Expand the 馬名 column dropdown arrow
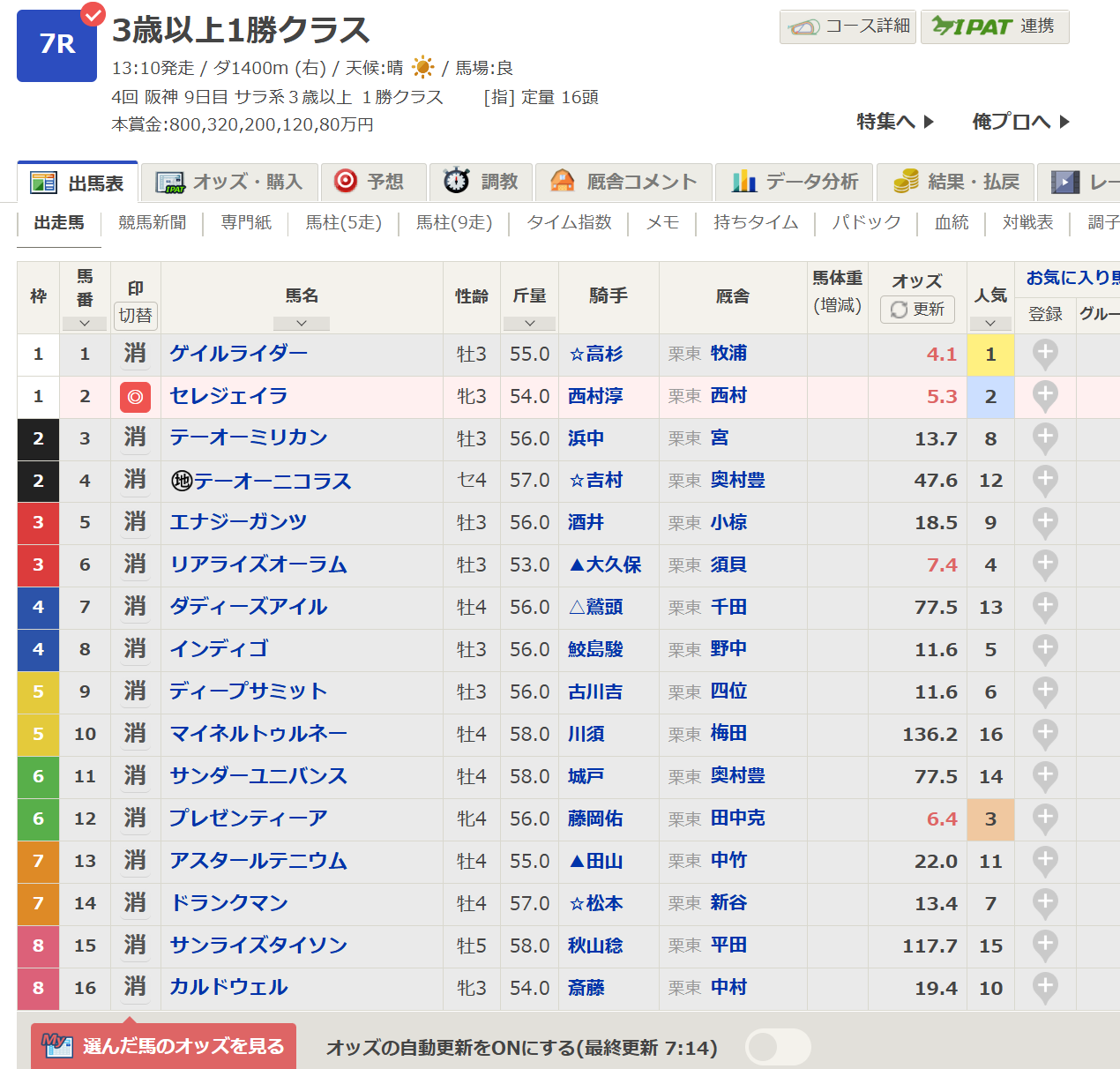The width and height of the screenshot is (1120, 1069). pos(301,324)
